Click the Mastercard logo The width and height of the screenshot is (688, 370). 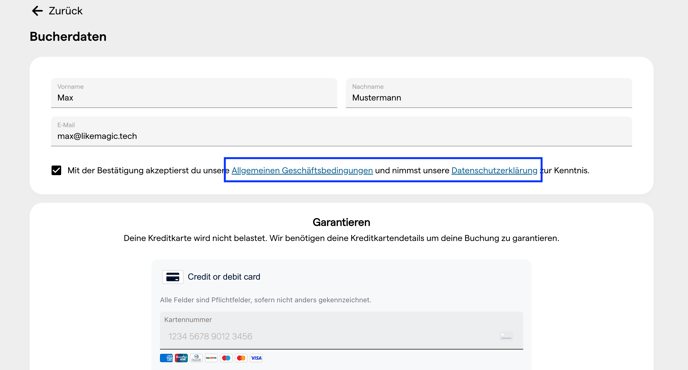241,358
